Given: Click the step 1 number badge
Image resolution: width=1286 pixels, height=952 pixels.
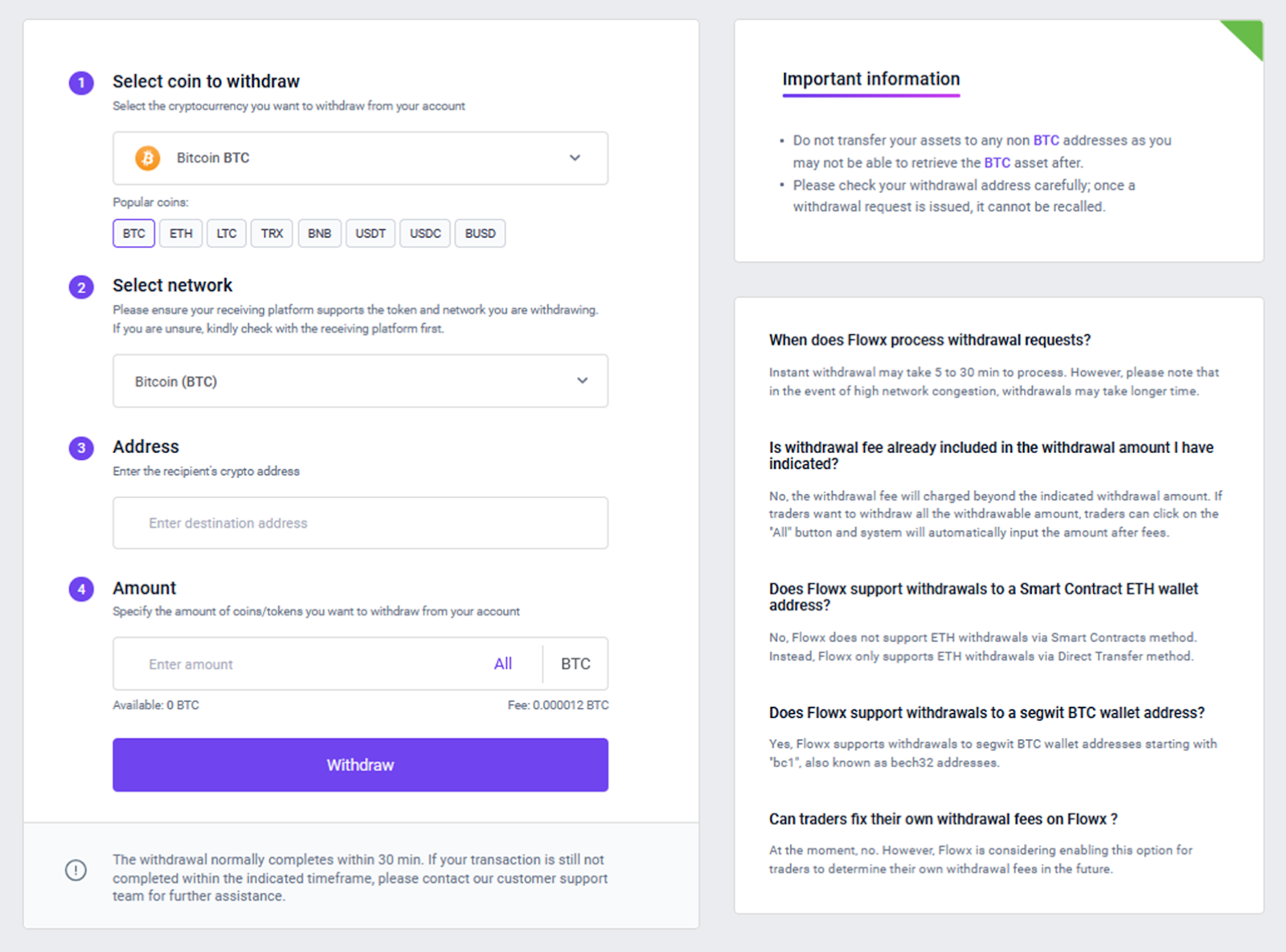Looking at the screenshot, I should [81, 83].
